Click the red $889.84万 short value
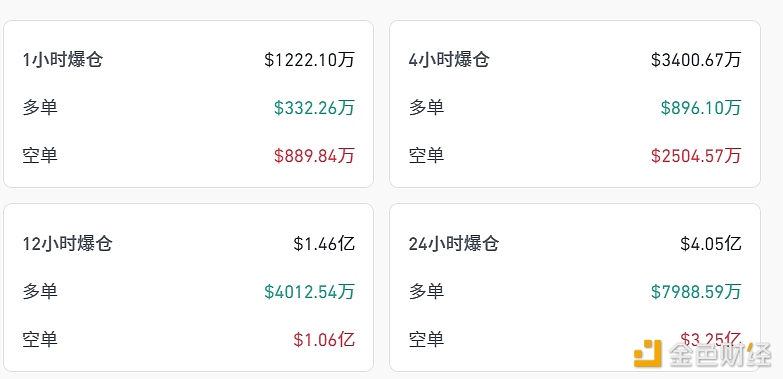783x379 pixels. [x=314, y=156]
